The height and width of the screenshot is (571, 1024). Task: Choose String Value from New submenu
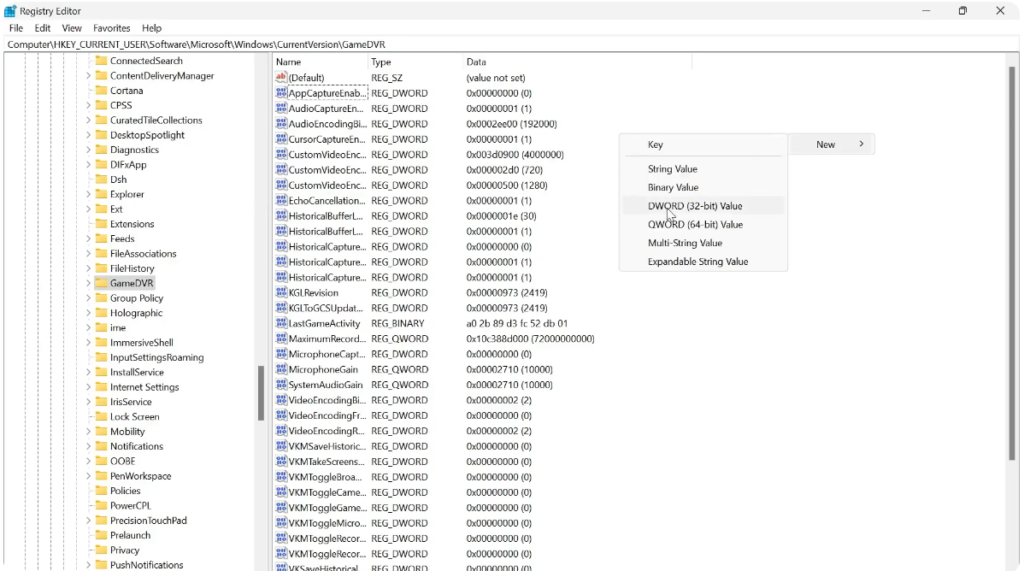(x=703, y=169)
